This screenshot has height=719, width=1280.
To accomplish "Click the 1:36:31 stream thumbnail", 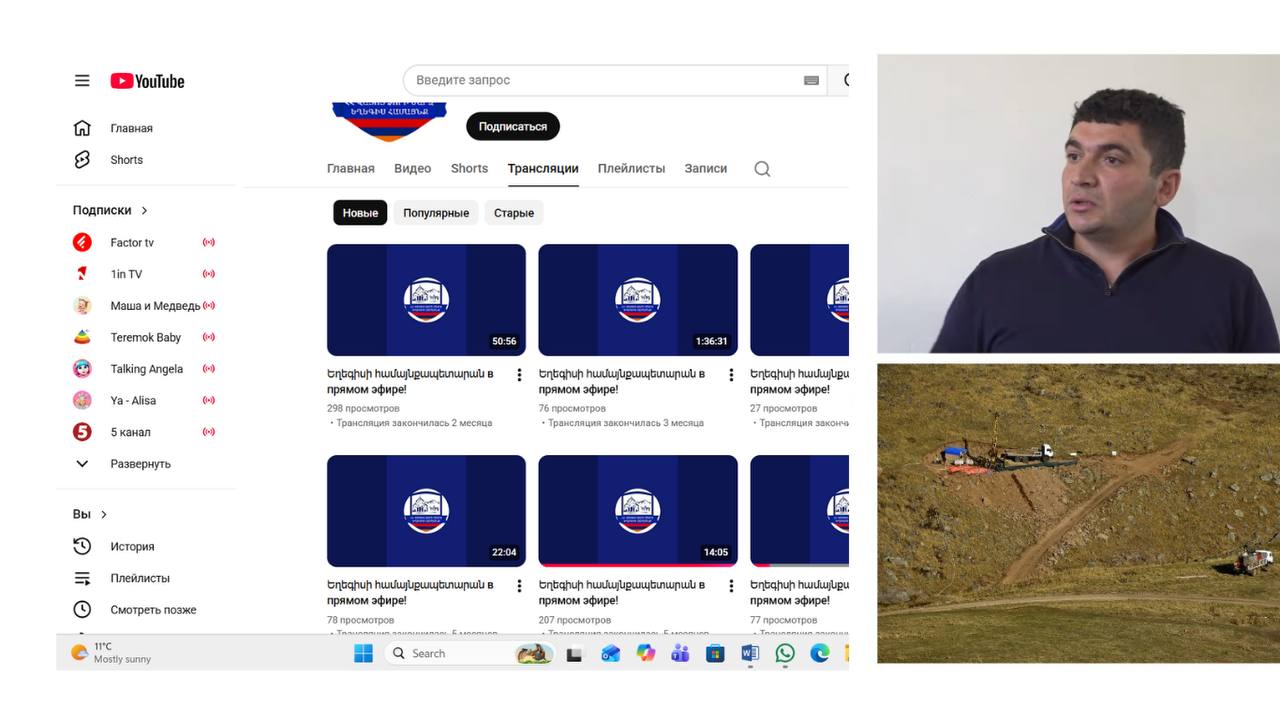I will (637, 300).
